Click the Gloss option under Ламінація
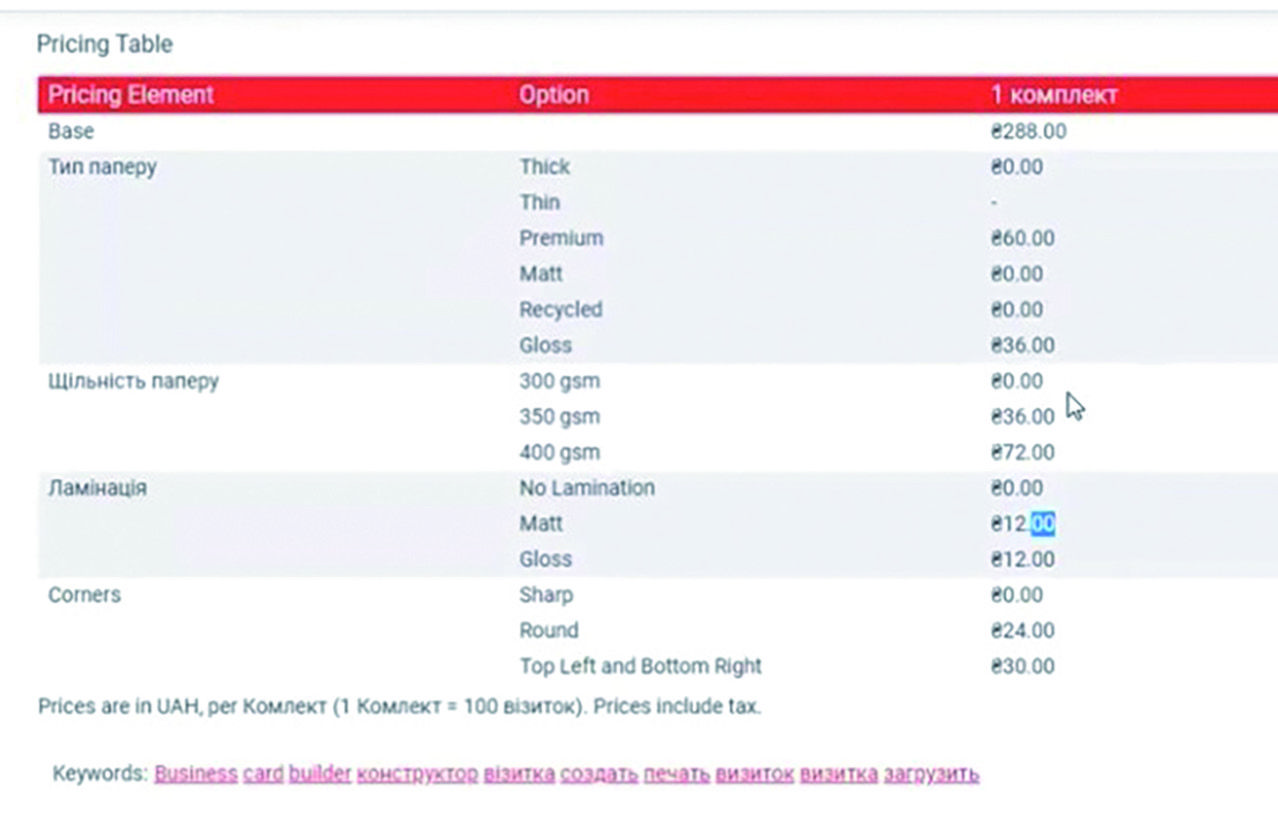The image size is (1278, 823). pos(545,559)
